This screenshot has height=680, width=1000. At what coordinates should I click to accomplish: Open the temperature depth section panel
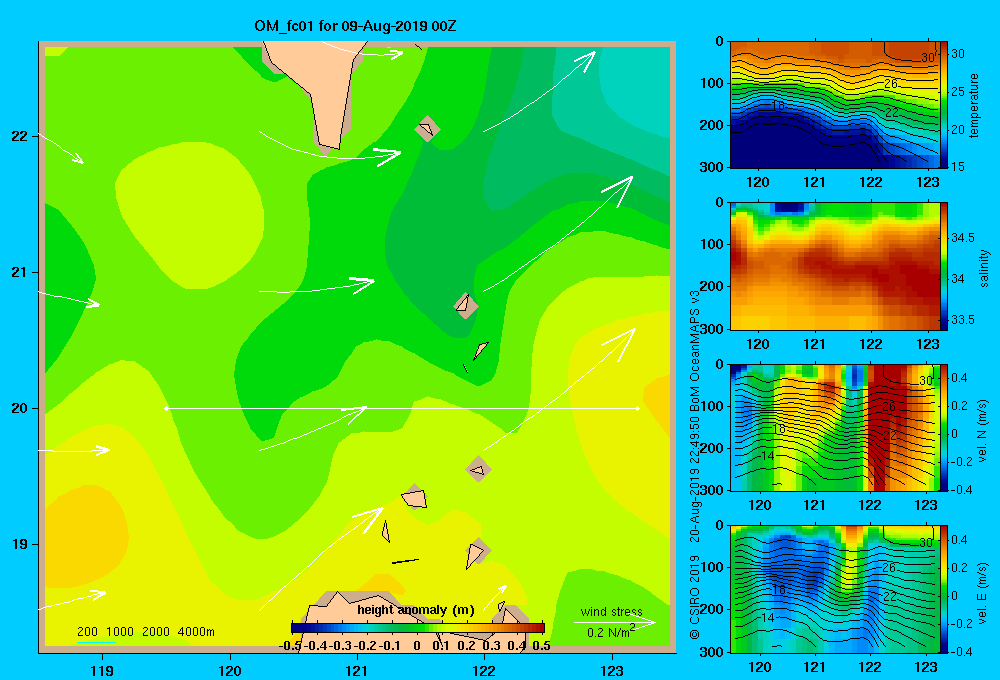pos(834,105)
